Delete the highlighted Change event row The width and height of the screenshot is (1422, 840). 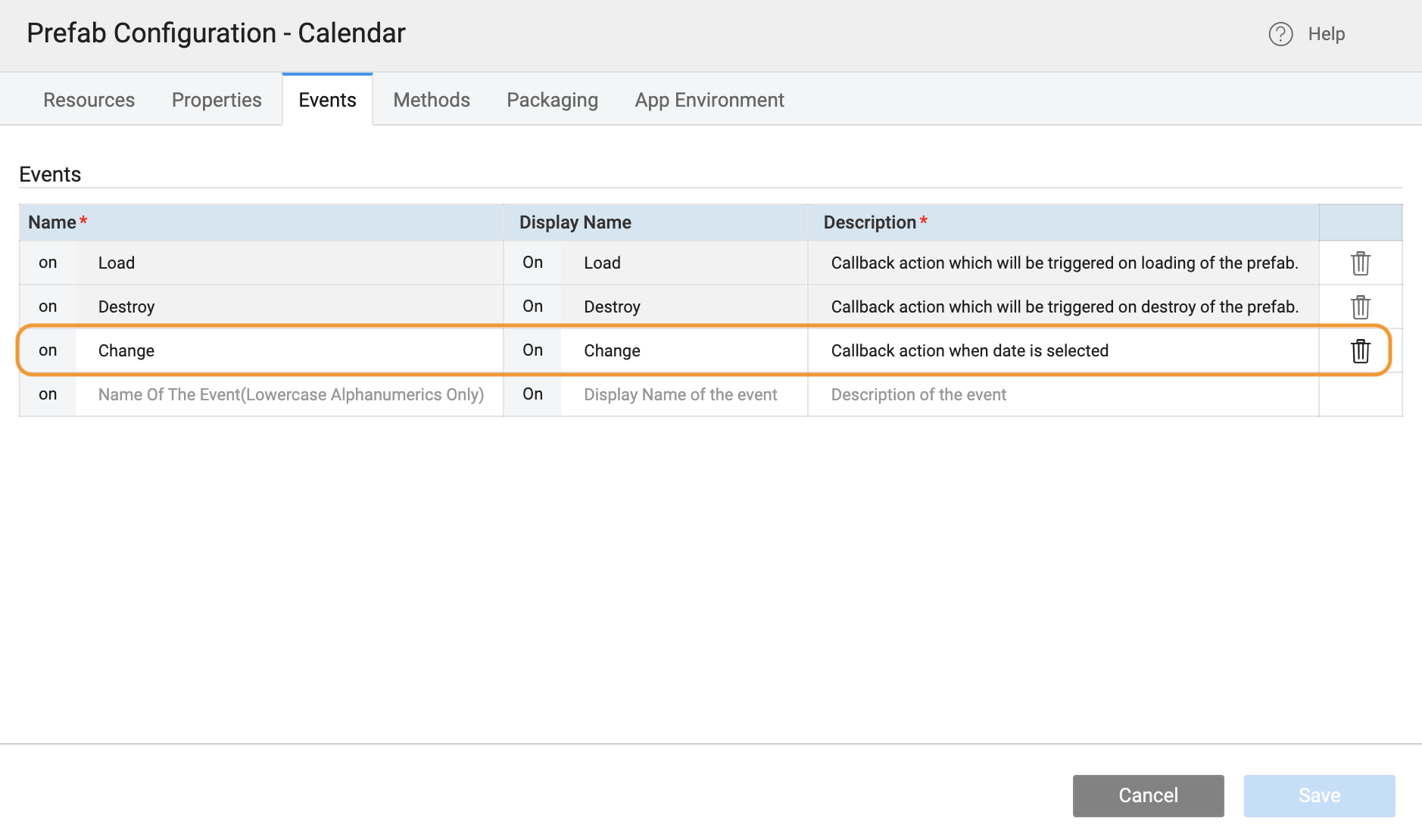tap(1361, 350)
